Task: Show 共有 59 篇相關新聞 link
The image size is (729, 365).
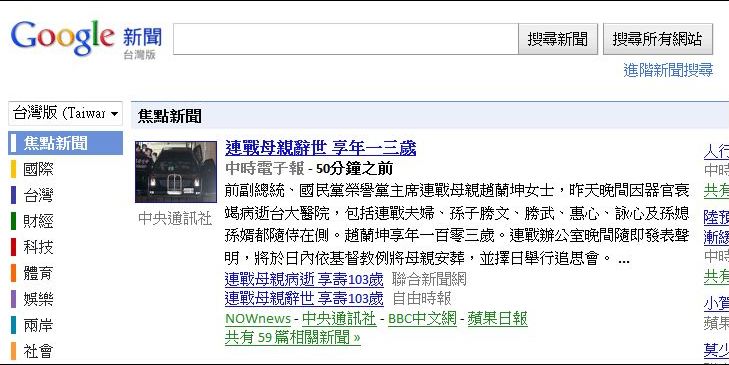Action: tap(292, 337)
